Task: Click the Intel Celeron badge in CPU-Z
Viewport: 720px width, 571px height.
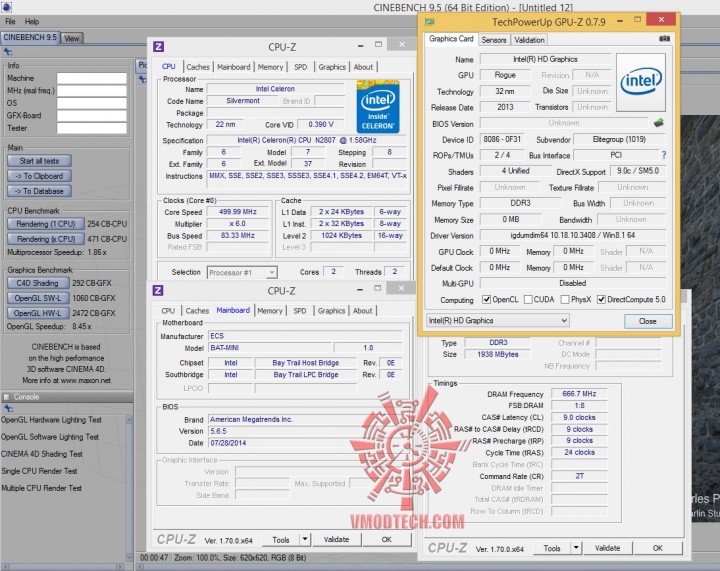Action: point(378,107)
